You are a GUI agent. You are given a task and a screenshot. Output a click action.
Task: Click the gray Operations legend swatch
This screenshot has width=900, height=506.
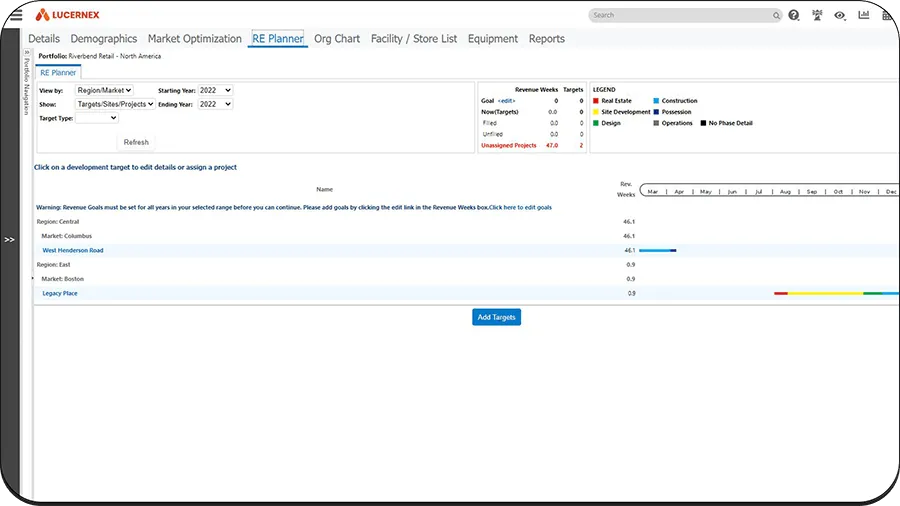click(656, 123)
